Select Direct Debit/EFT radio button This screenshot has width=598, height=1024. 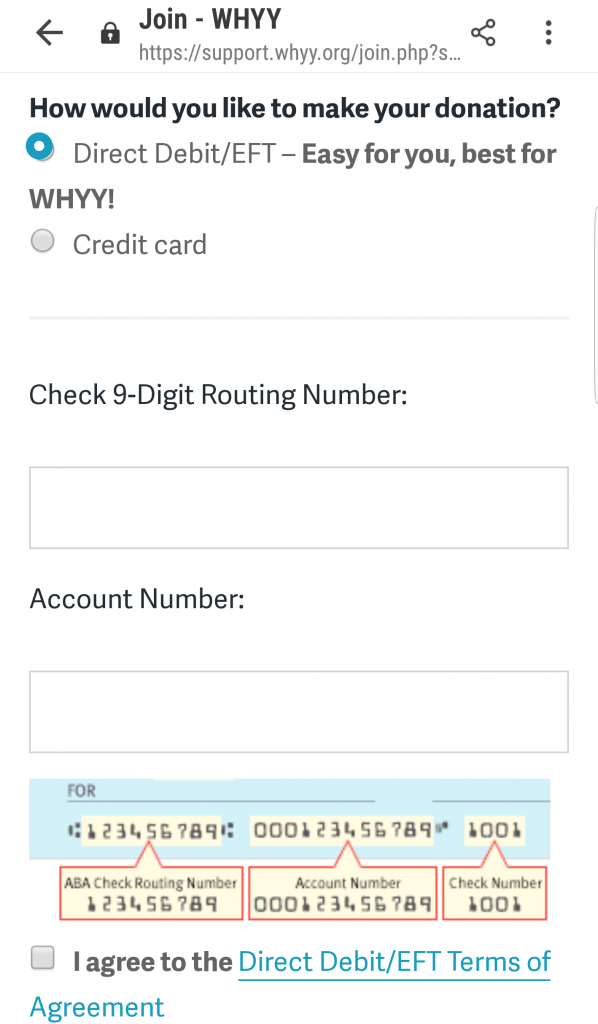[40, 147]
